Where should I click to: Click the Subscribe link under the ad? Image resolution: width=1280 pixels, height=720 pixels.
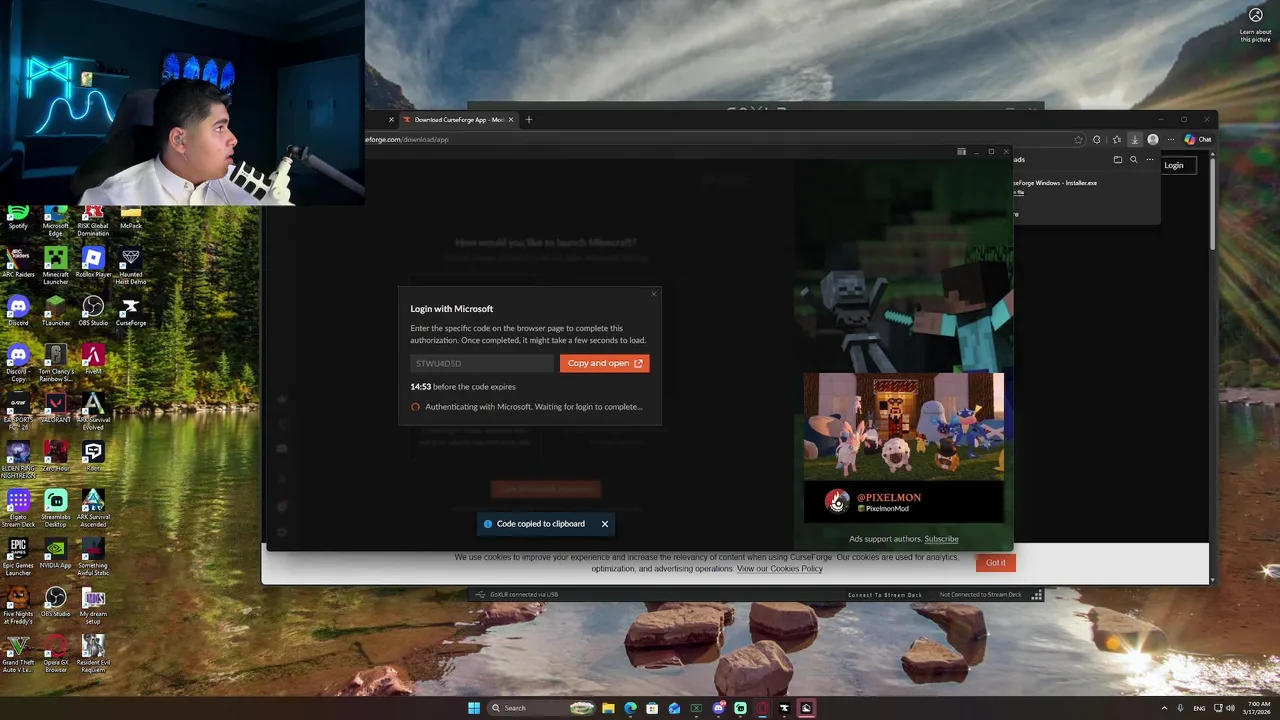941,539
